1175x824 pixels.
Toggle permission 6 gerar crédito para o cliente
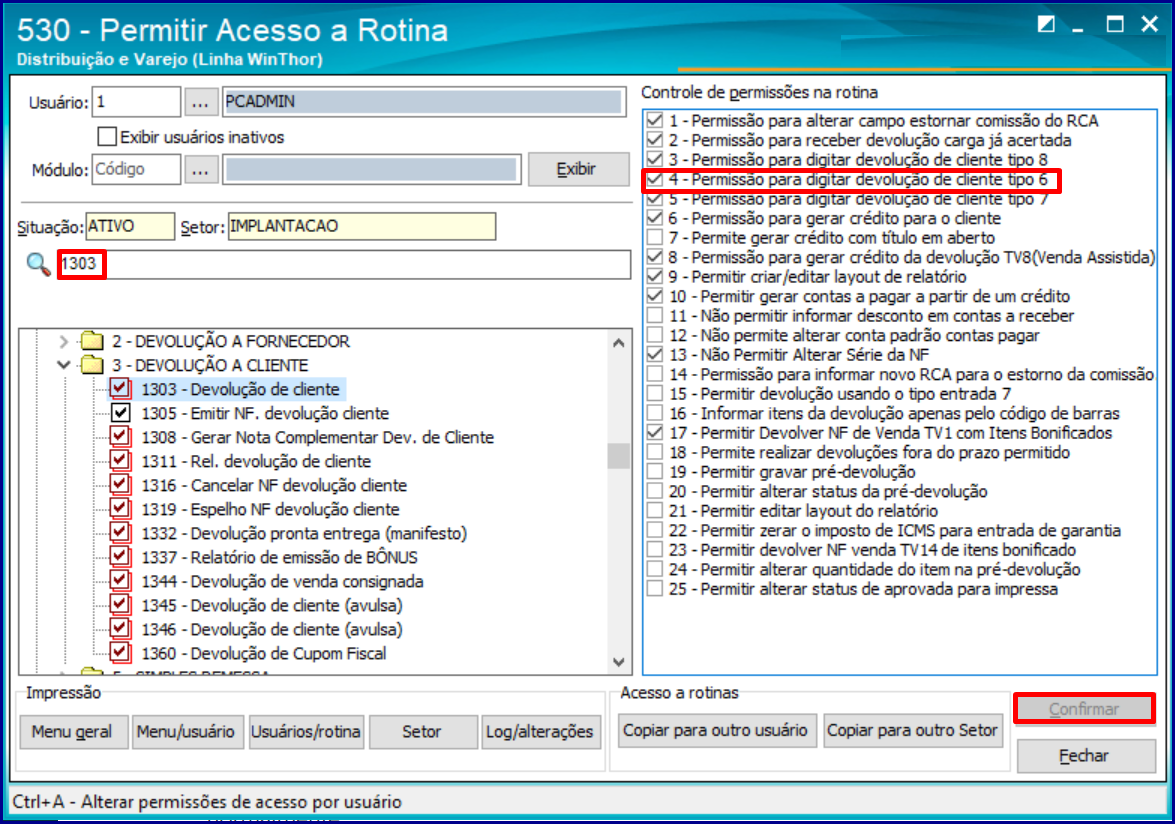[655, 218]
